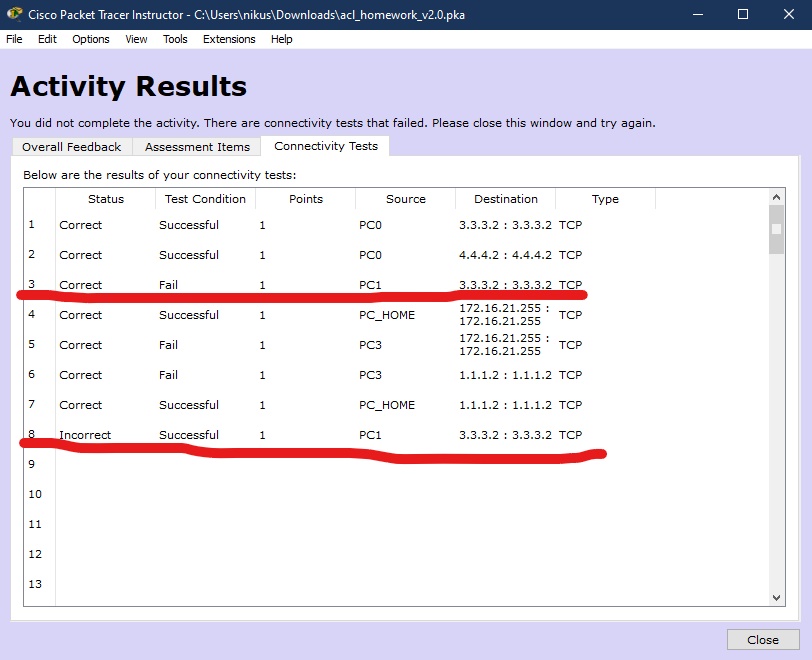Click destination 4.4.4.2 : 4.4.4.2 in row 2

tap(505, 255)
